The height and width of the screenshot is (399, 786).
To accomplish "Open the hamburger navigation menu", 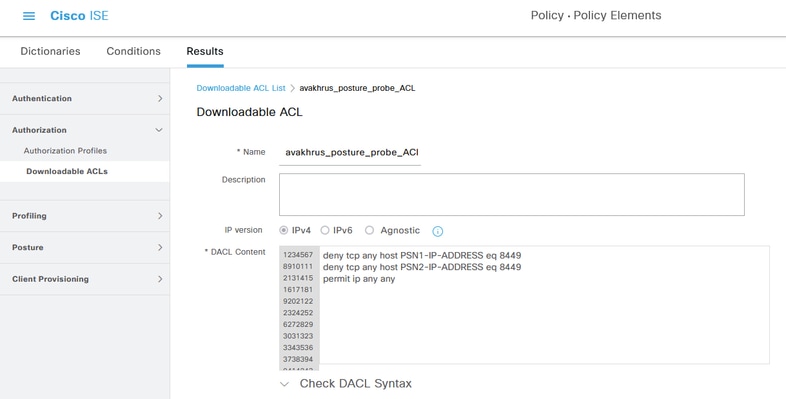I will click(x=29, y=16).
